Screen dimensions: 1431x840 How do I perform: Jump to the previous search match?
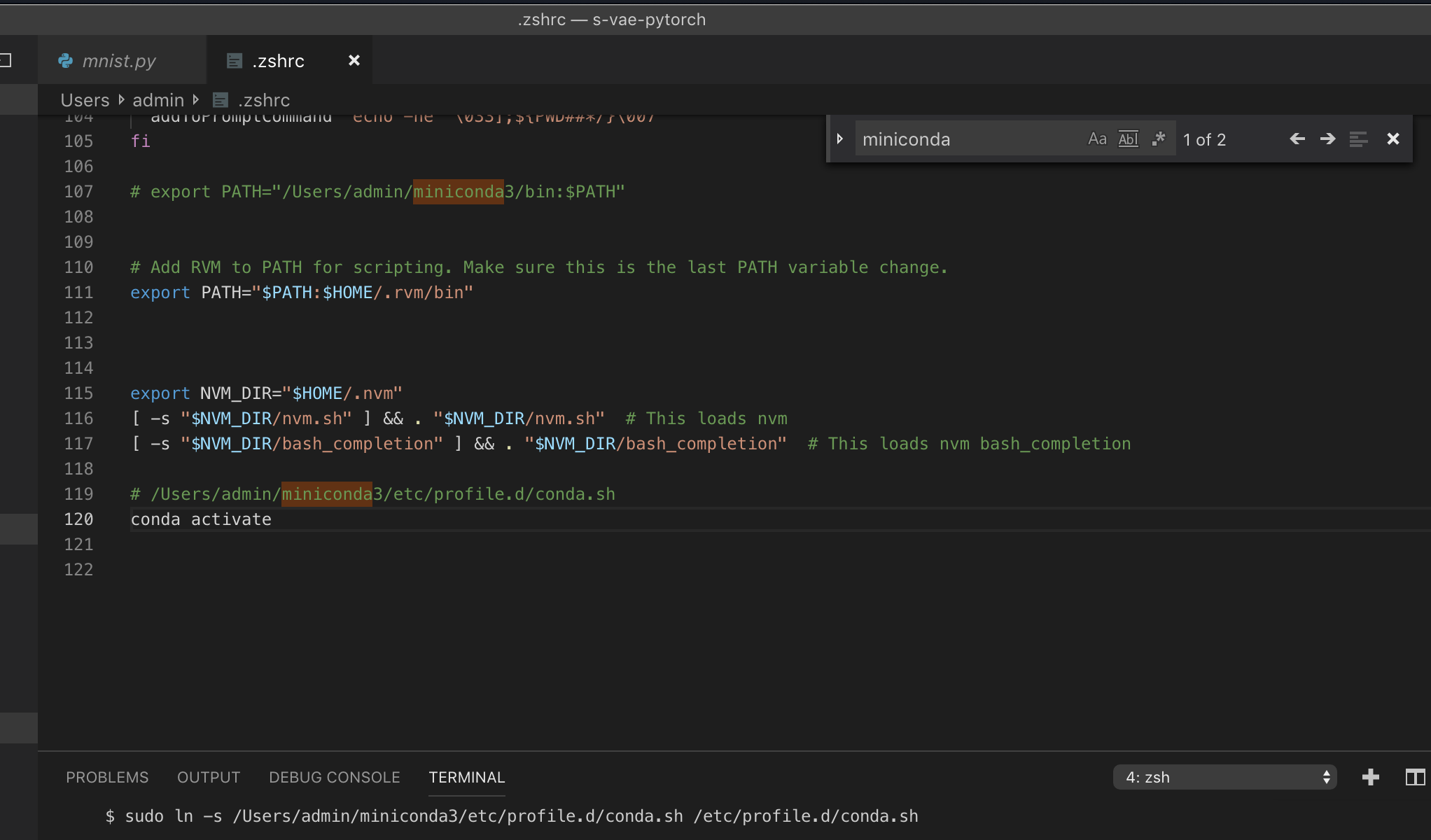[1297, 139]
